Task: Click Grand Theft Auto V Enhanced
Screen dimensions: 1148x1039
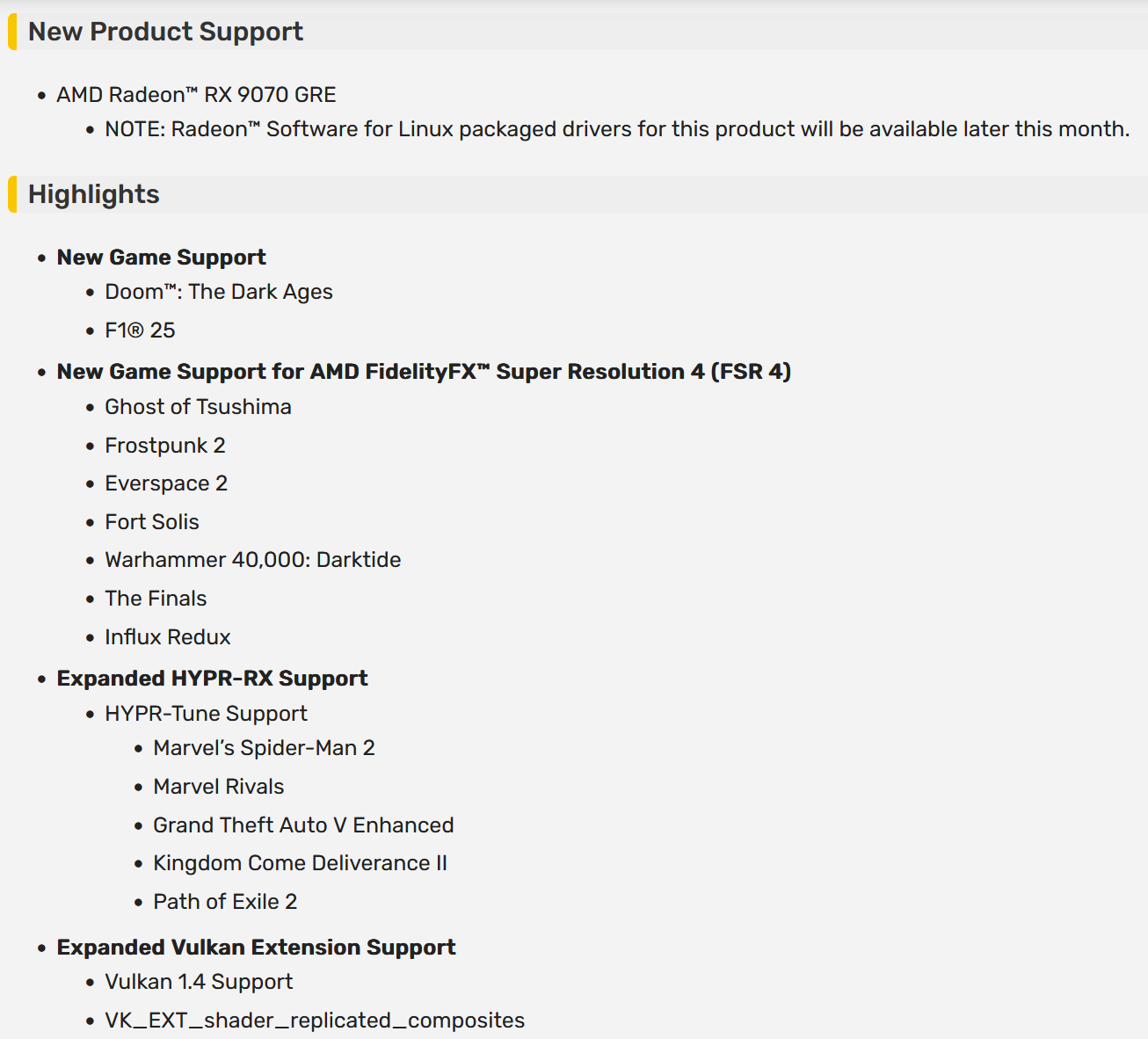Action: click(303, 825)
